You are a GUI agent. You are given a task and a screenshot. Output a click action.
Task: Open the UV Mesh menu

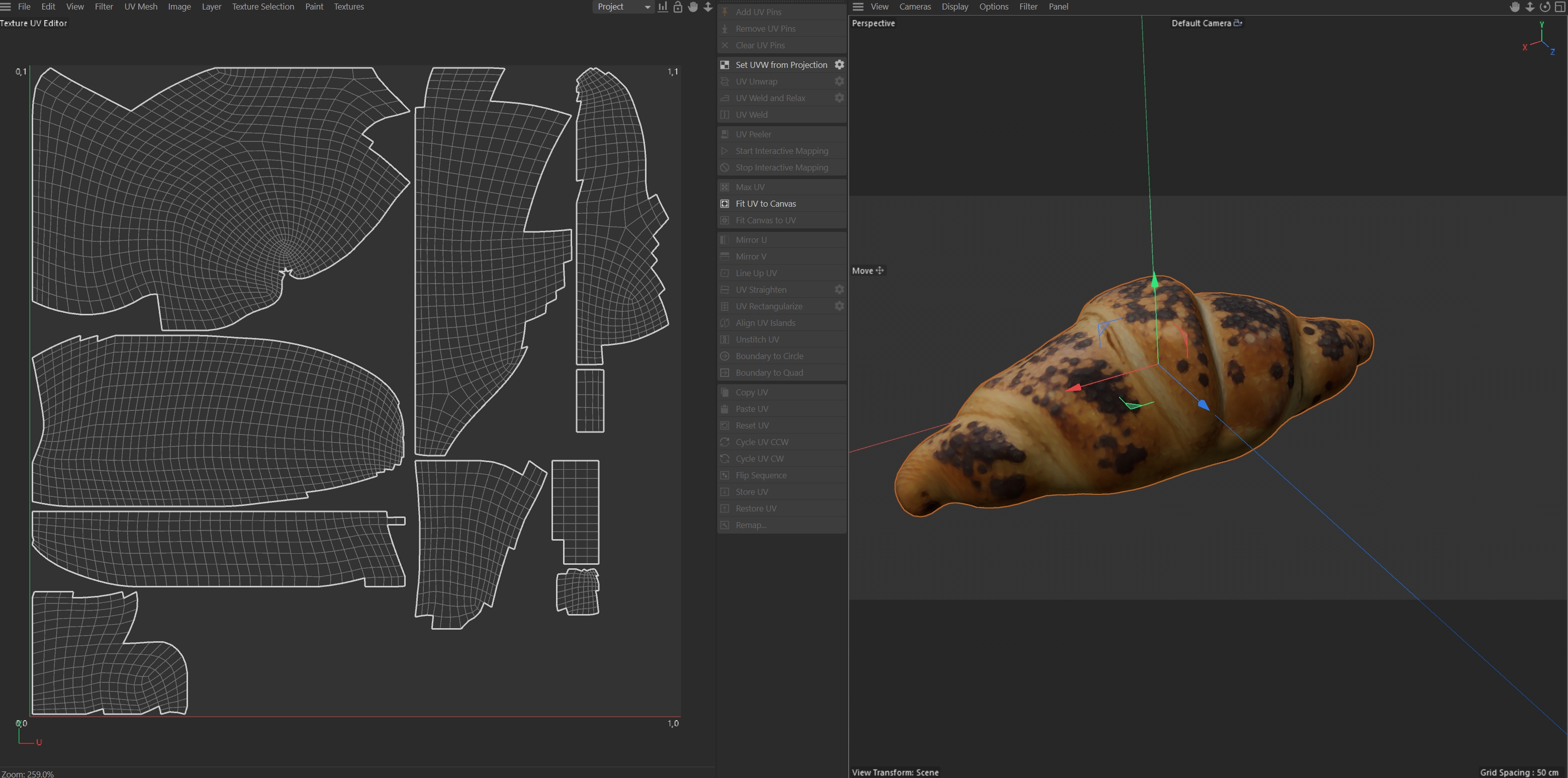141,7
